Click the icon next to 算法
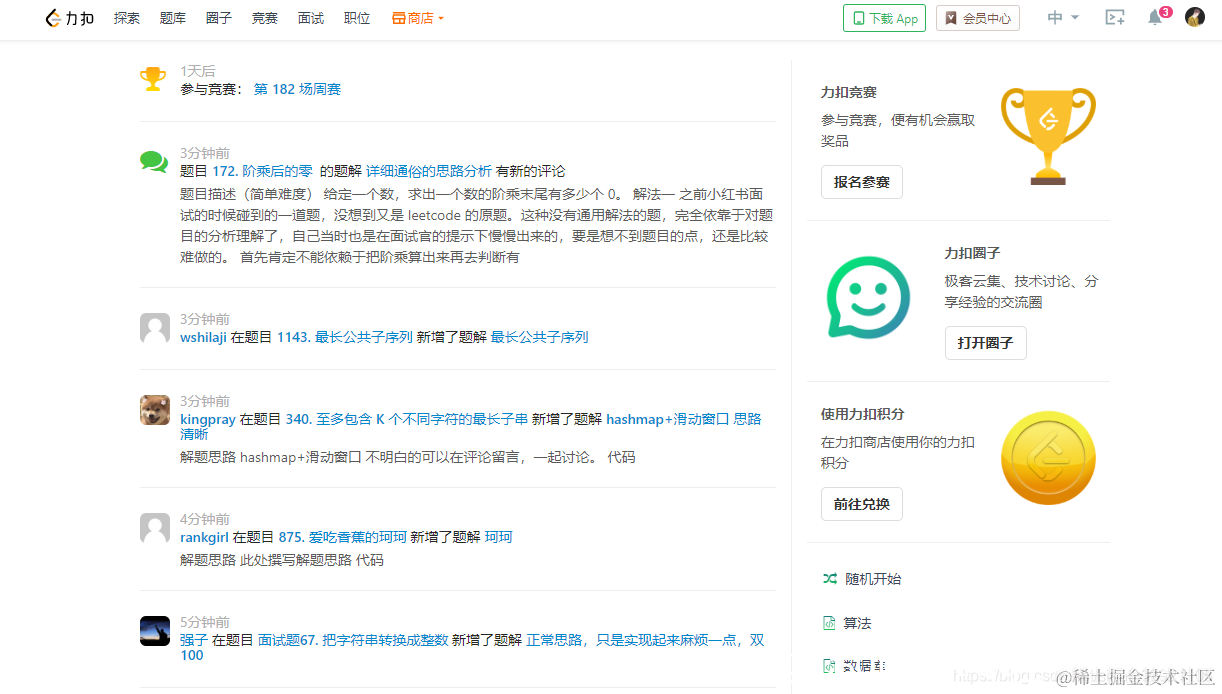1222x694 pixels. pyautogui.click(x=829, y=622)
